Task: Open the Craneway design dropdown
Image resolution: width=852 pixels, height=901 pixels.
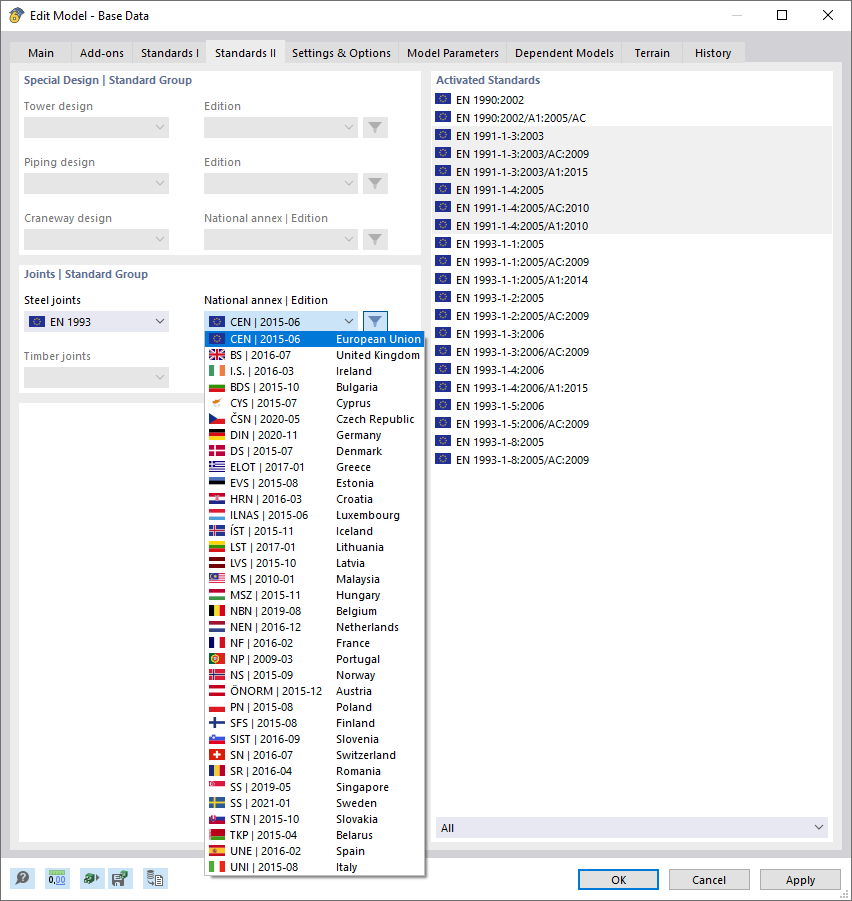Action: 97,239
